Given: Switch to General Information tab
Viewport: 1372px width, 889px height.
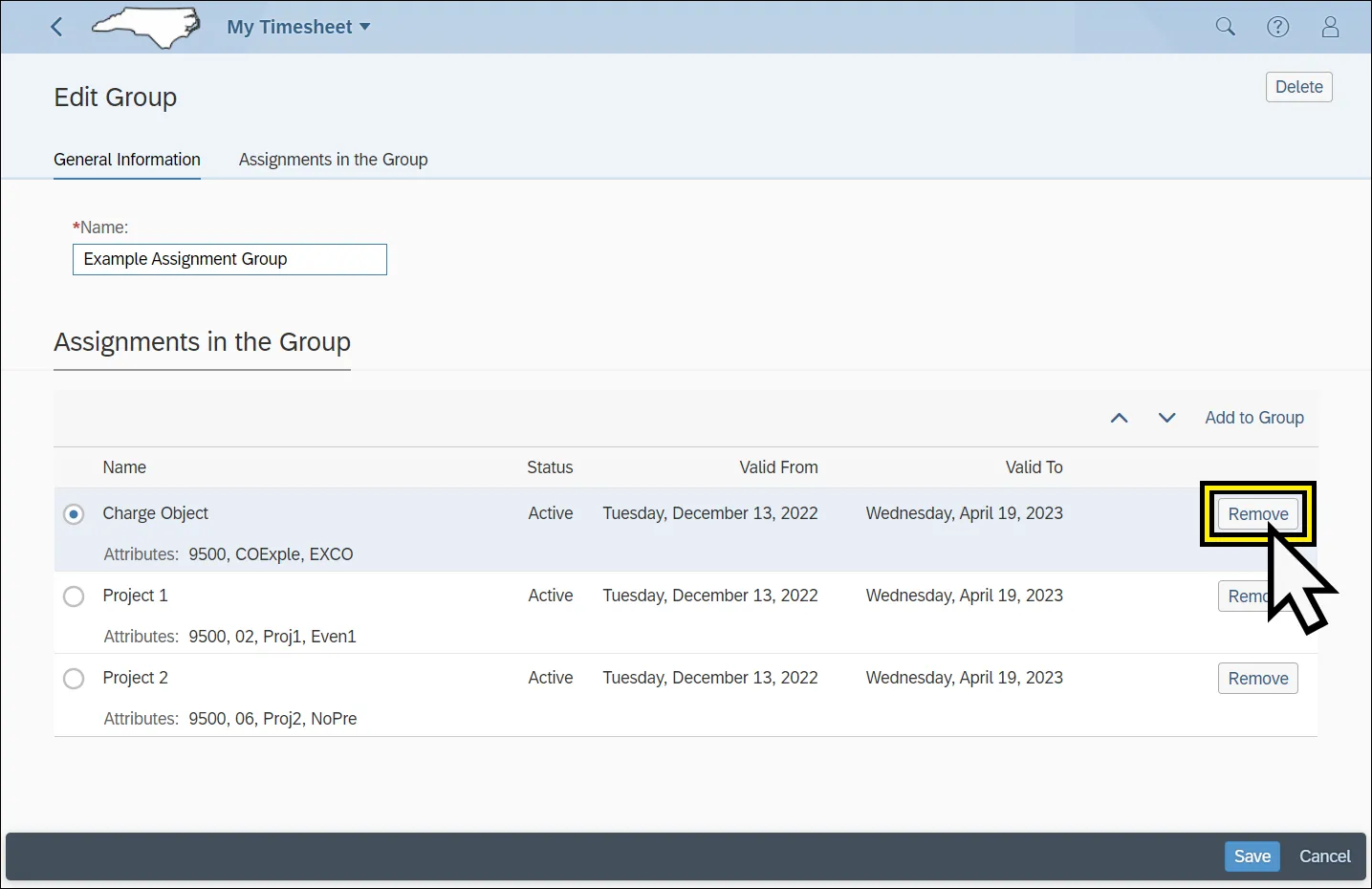Looking at the screenshot, I should coord(127,160).
